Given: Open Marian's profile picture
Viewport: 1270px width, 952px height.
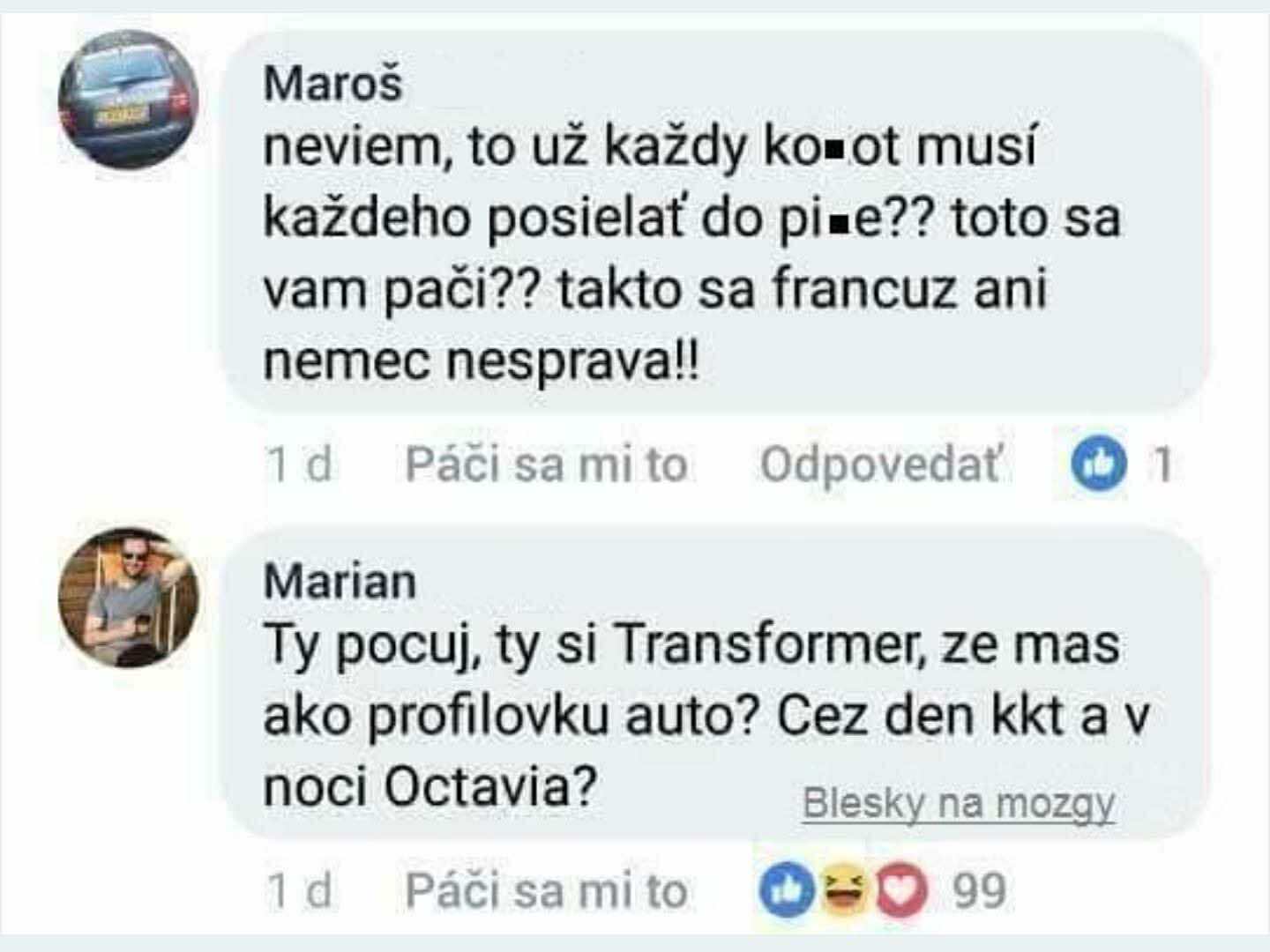Looking at the screenshot, I should click(129, 597).
